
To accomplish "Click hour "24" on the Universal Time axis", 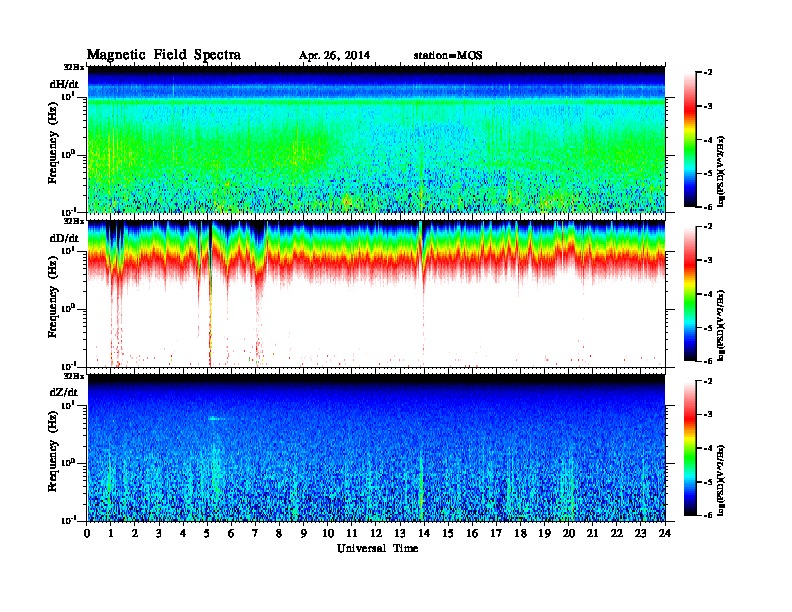I will tap(665, 533).
